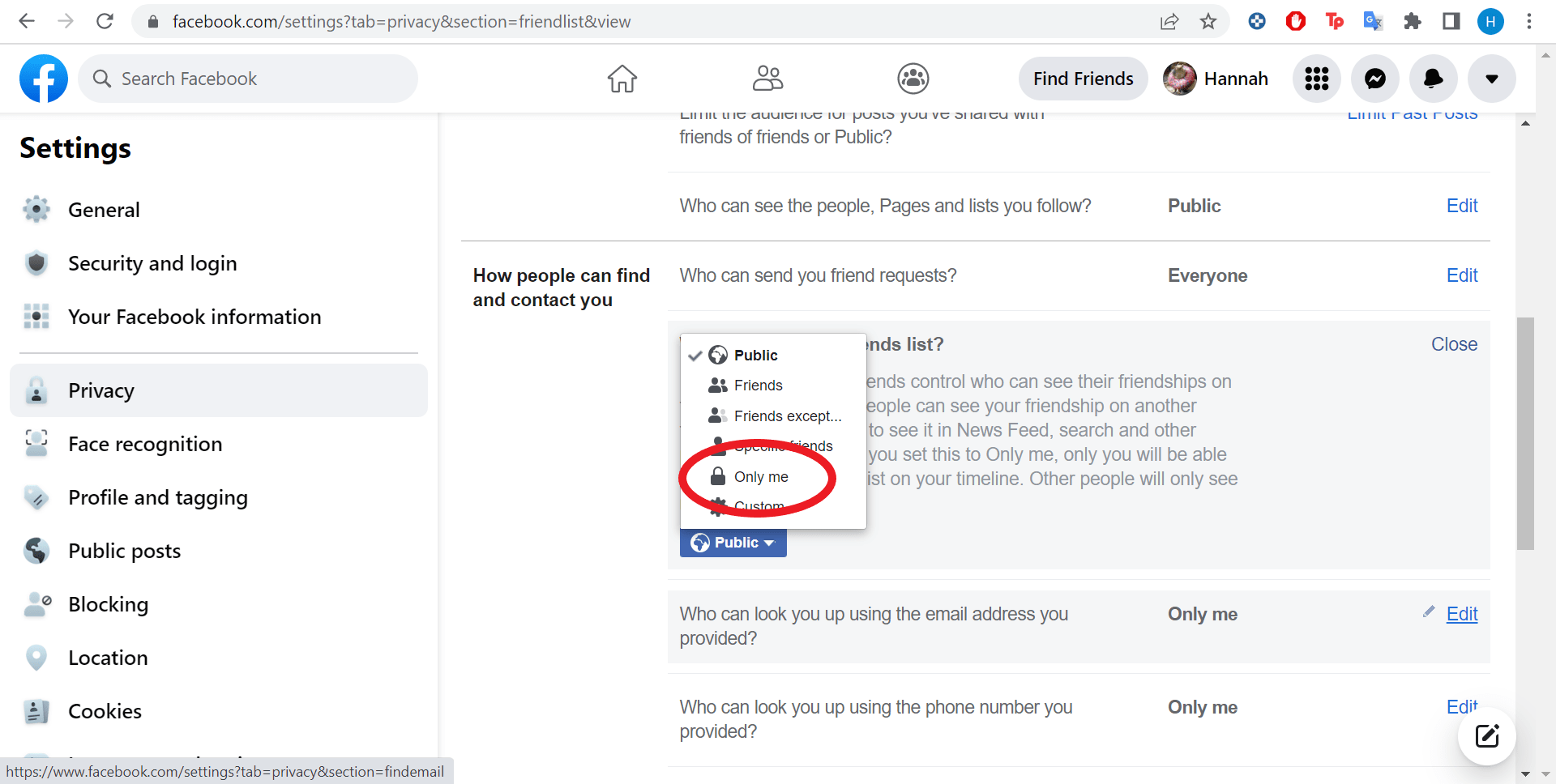Click the page vertical scrollbar thumb
Image resolution: width=1556 pixels, height=784 pixels.
tap(1525, 433)
